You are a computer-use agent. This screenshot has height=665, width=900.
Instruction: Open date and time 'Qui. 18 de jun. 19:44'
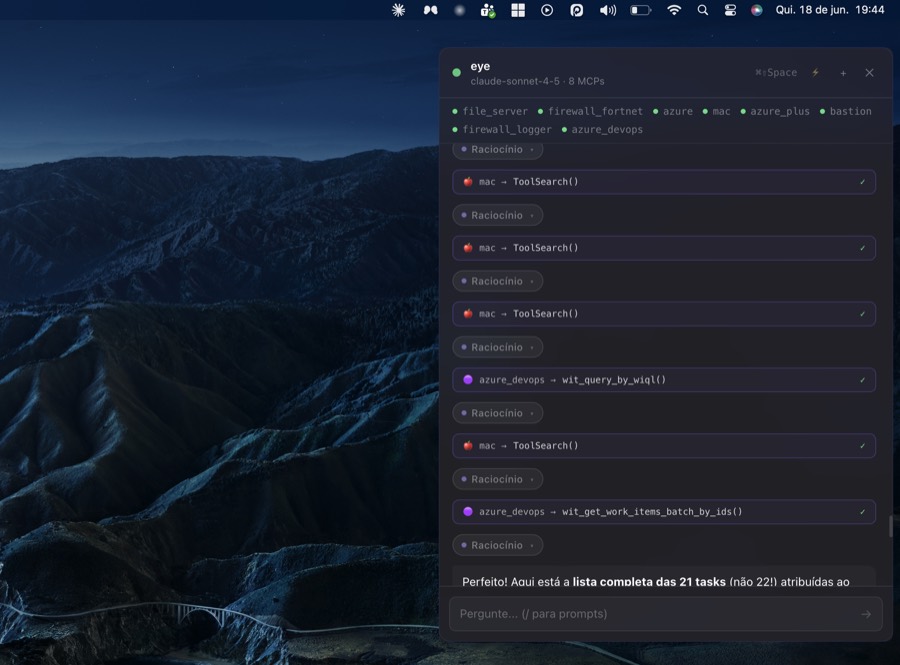click(830, 10)
